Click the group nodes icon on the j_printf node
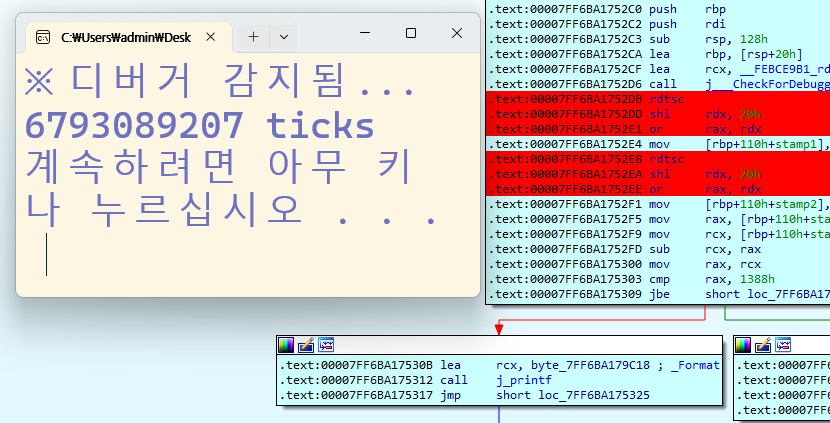This screenshot has width=830, height=423. pyautogui.click(x=326, y=345)
